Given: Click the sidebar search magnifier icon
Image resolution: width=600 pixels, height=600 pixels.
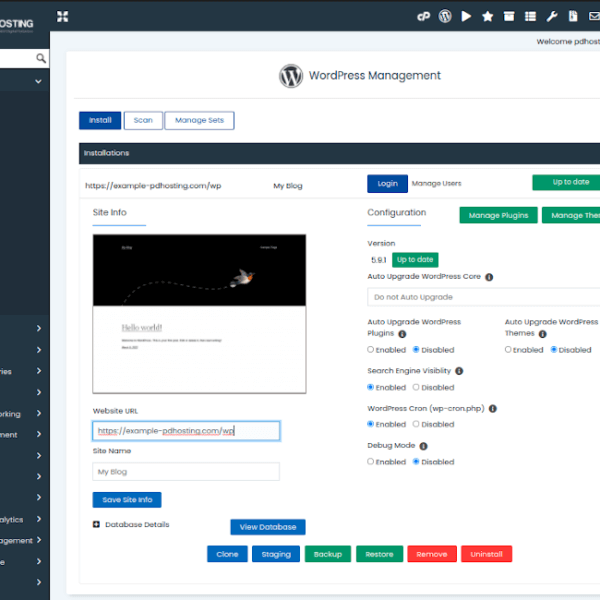Looking at the screenshot, I should click(41, 58).
